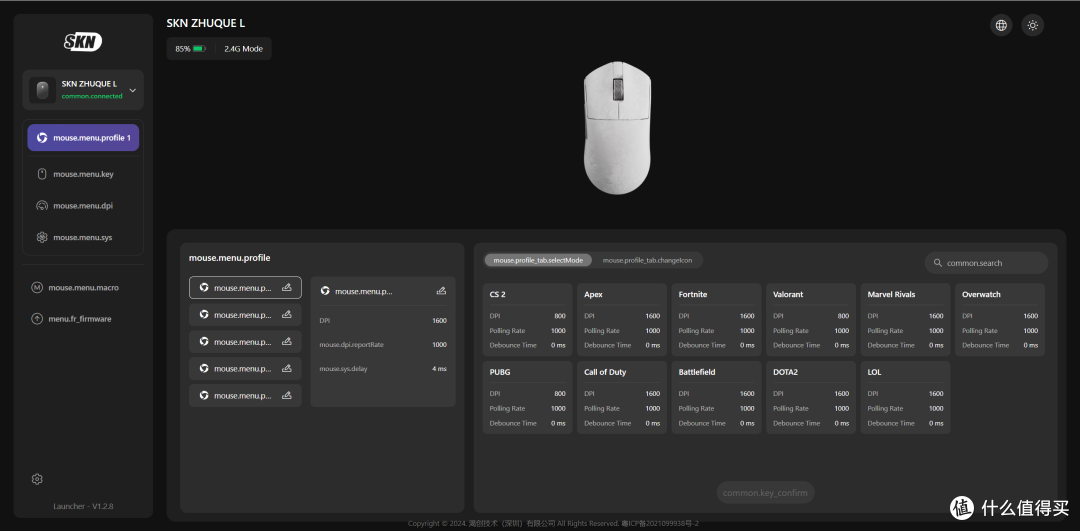The height and width of the screenshot is (531, 1080).
Task: Click the search magnifier icon
Action: (937, 263)
